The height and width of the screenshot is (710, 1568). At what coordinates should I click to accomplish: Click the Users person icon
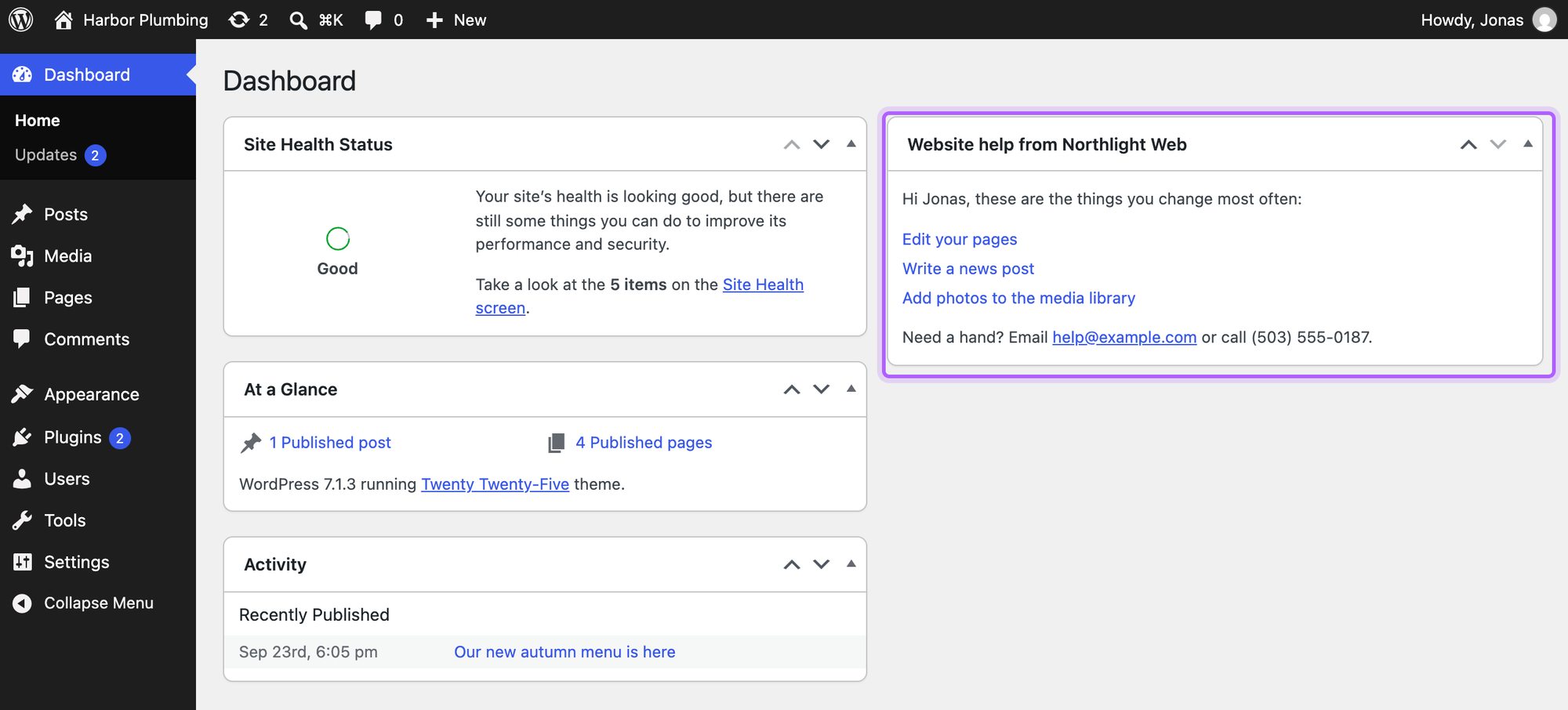tap(22, 478)
